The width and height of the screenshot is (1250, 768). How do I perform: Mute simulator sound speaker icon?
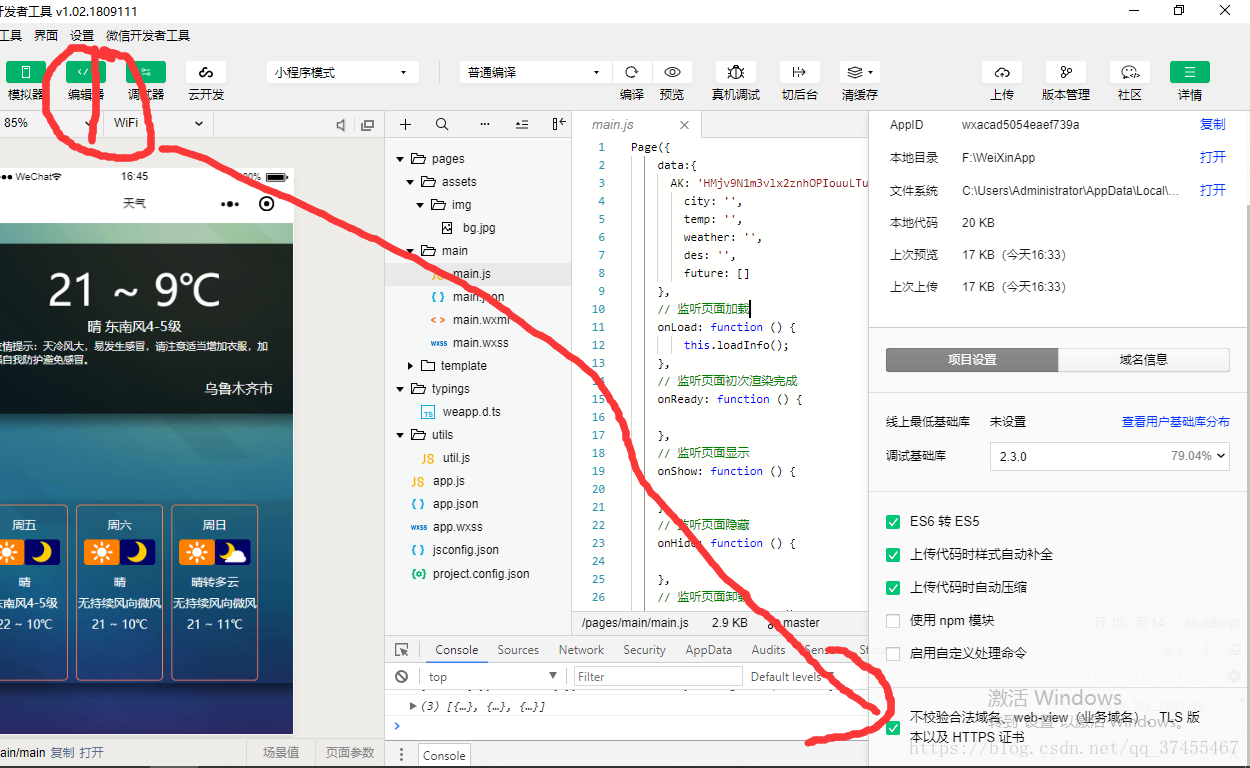pyautogui.click(x=341, y=124)
